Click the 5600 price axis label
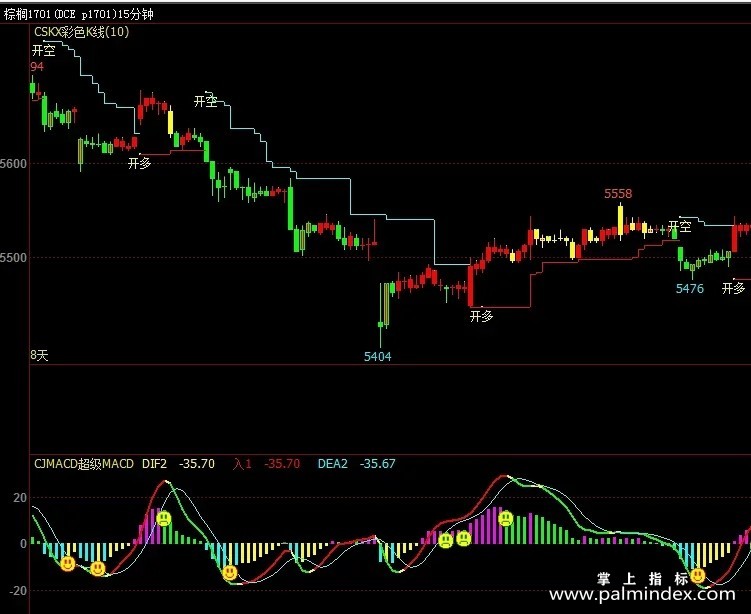751x614 pixels. pyautogui.click(x=13, y=163)
